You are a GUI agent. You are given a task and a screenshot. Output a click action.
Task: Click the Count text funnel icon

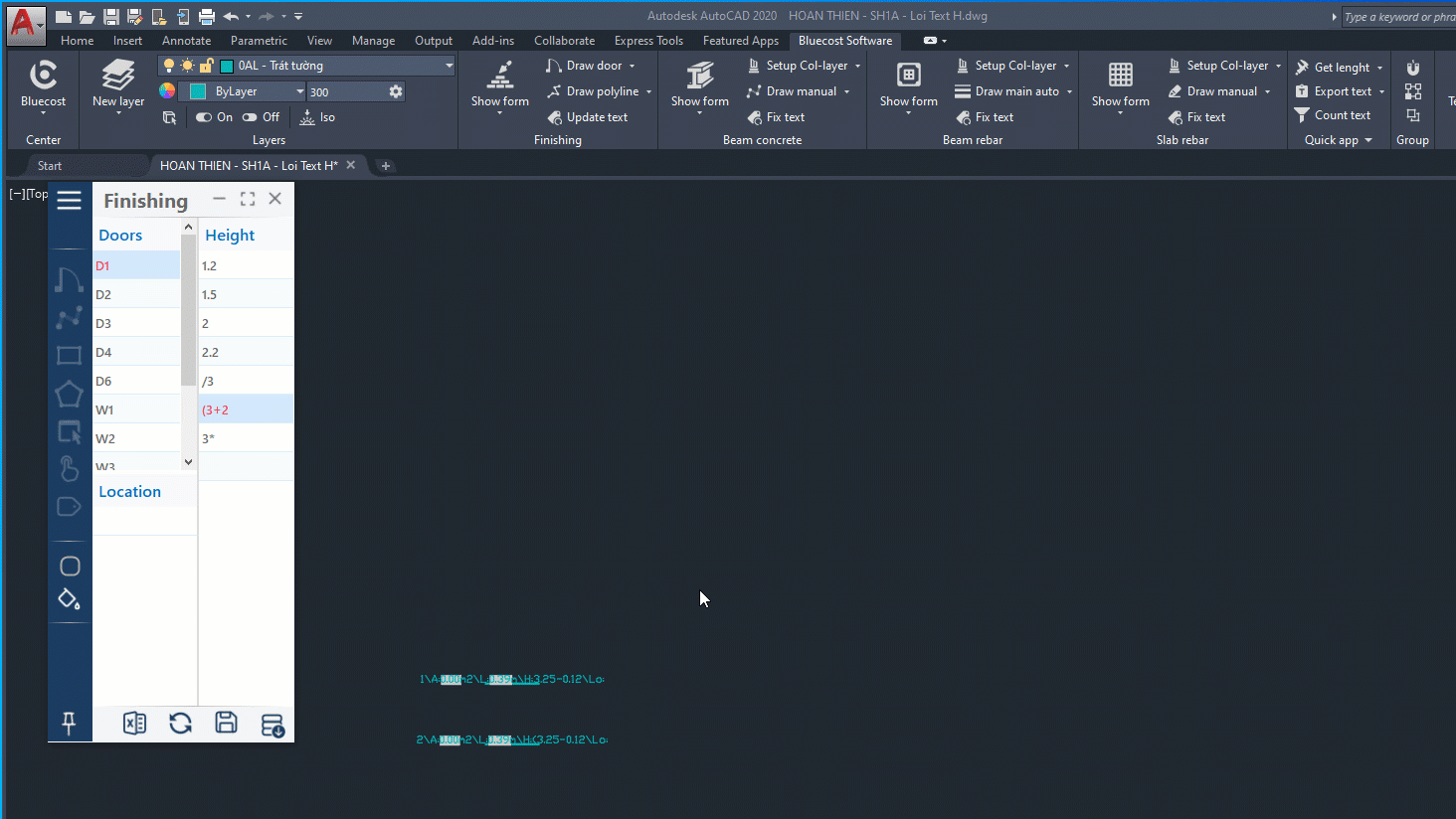(1302, 115)
